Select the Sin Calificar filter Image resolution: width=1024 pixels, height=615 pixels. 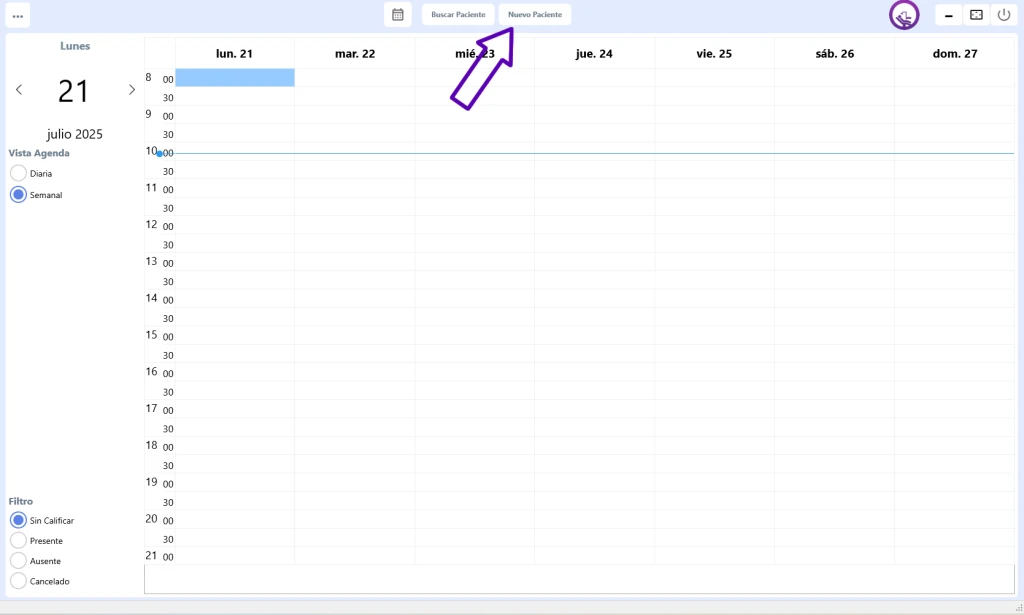click(18, 520)
